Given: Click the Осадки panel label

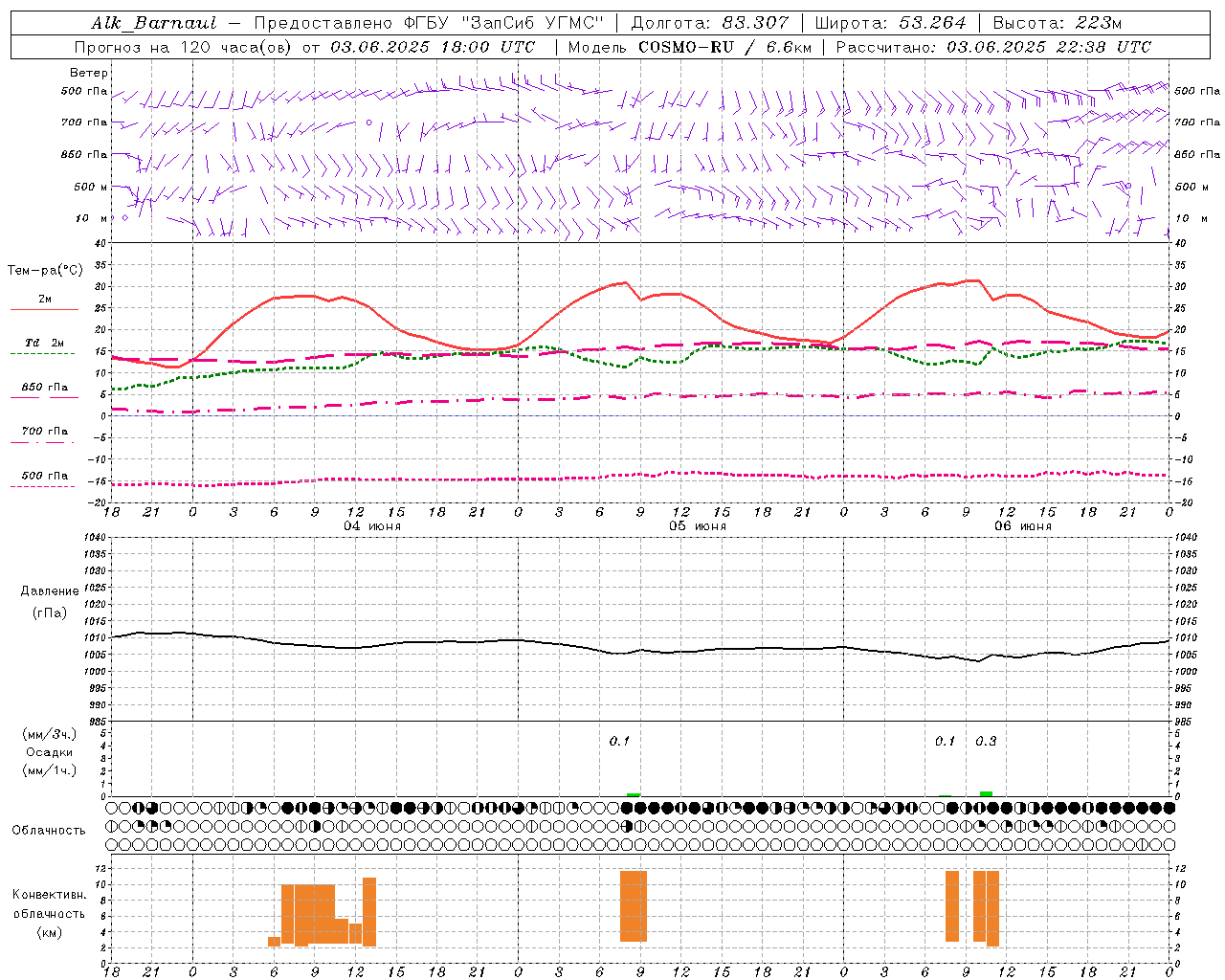Looking at the screenshot, I should [x=50, y=752].
